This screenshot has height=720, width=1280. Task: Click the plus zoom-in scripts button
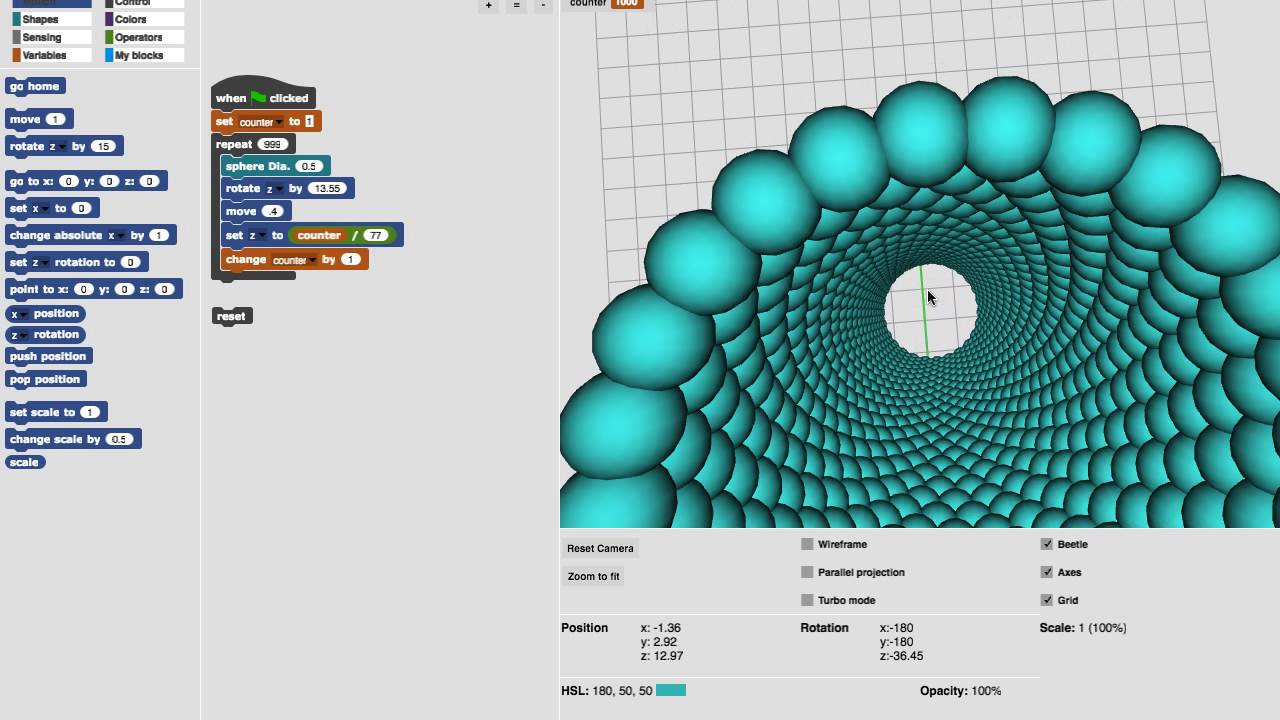point(488,6)
